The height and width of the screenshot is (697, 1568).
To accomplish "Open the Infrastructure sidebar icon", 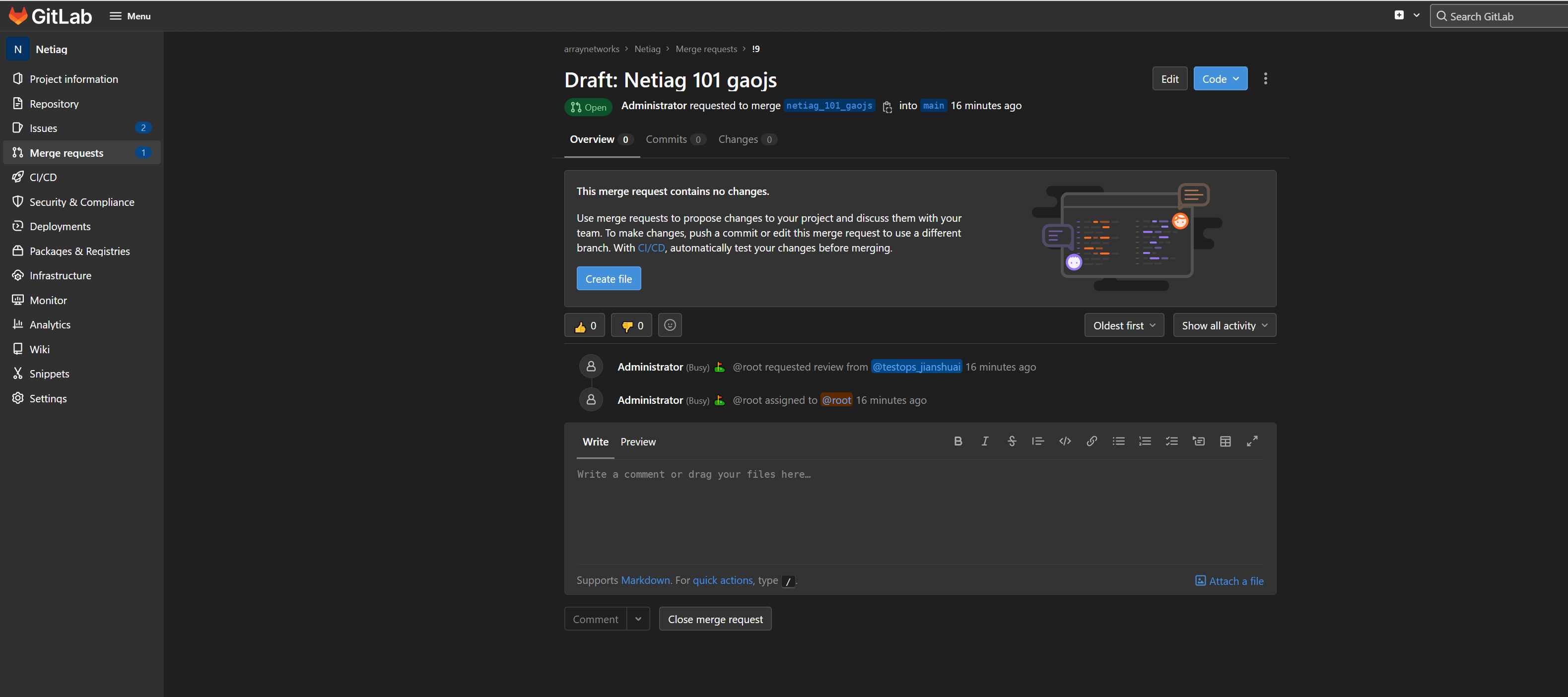I will [18, 275].
